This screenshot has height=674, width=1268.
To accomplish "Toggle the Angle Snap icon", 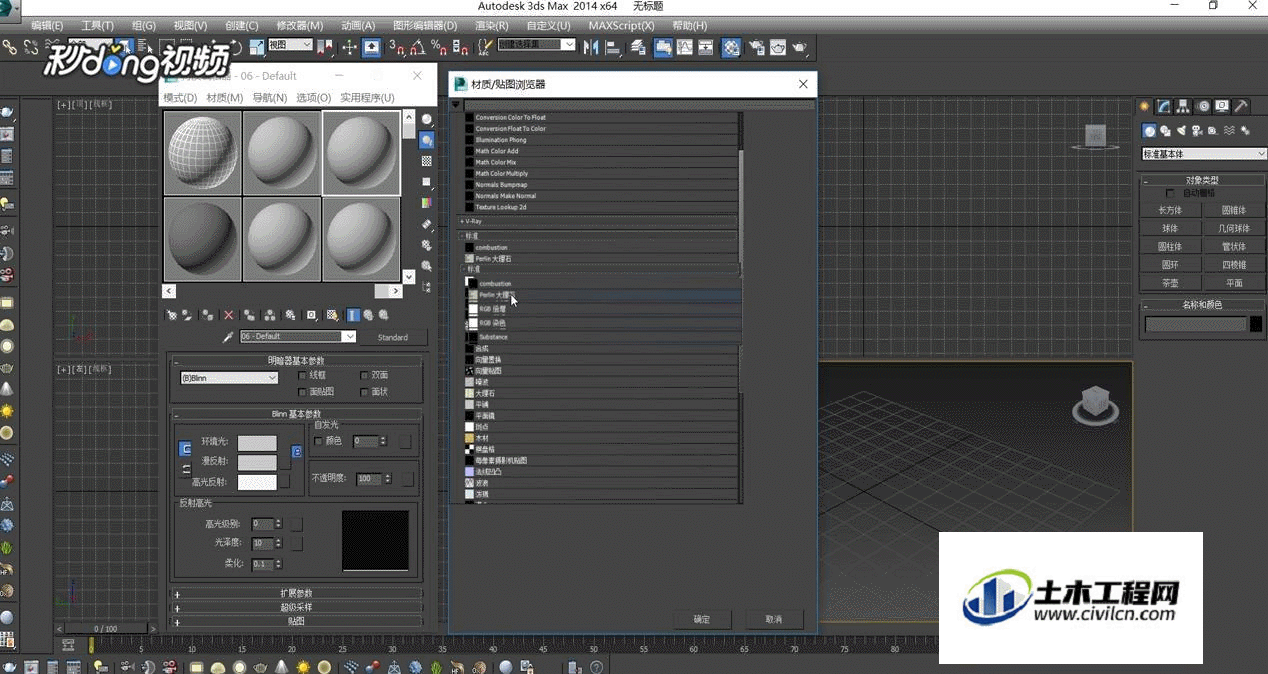I will (x=417, y=46).
